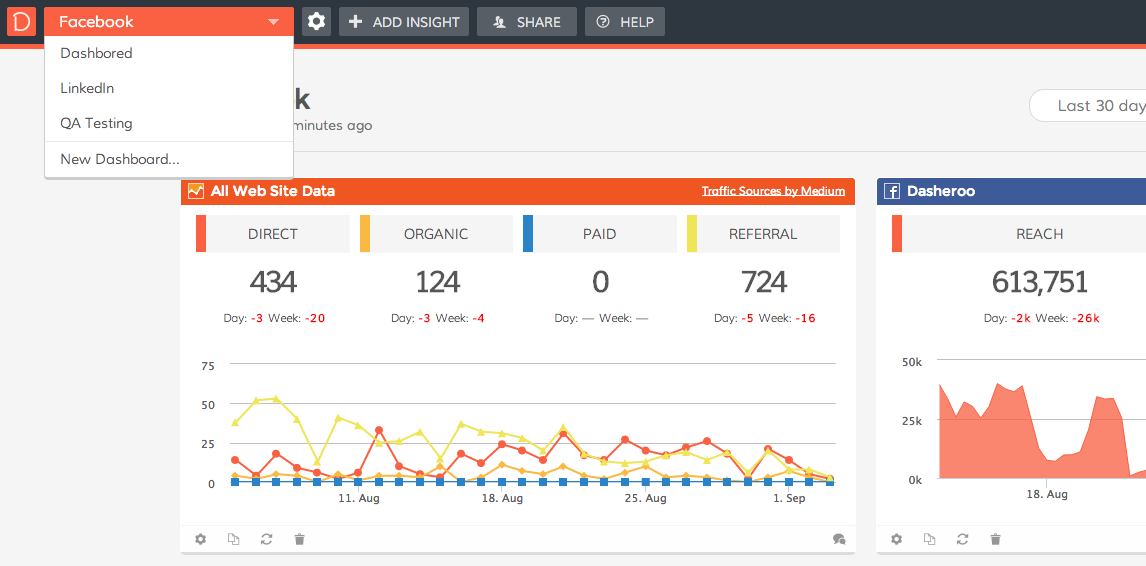Open dashboard settings gear in top bar

pos(316,22)
